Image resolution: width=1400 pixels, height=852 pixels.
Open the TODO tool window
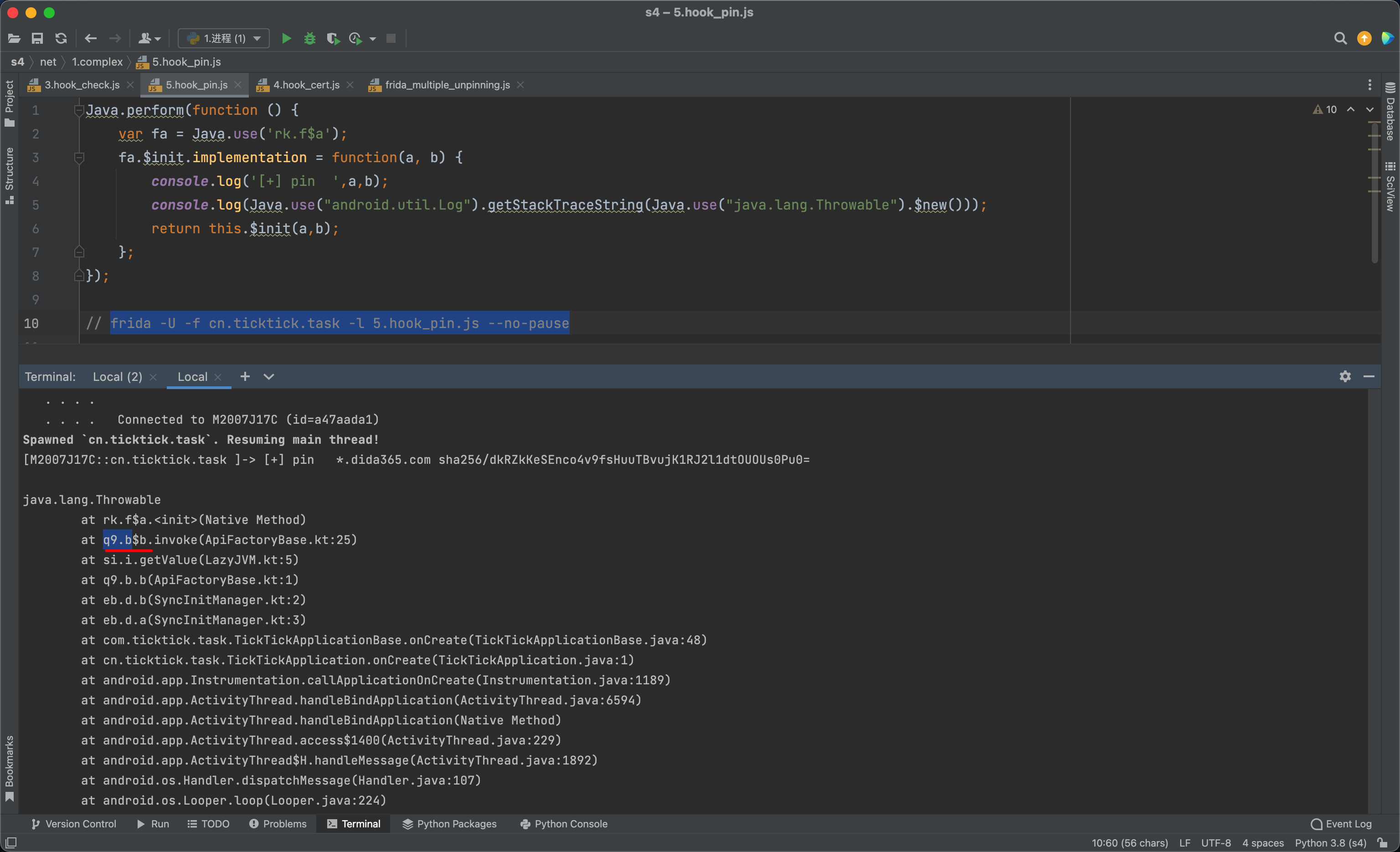[209, 824]
